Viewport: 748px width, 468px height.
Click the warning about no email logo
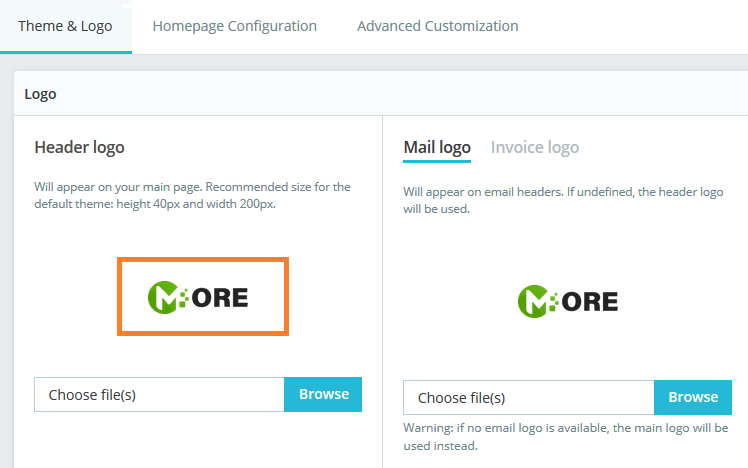[x=566, y=437]
